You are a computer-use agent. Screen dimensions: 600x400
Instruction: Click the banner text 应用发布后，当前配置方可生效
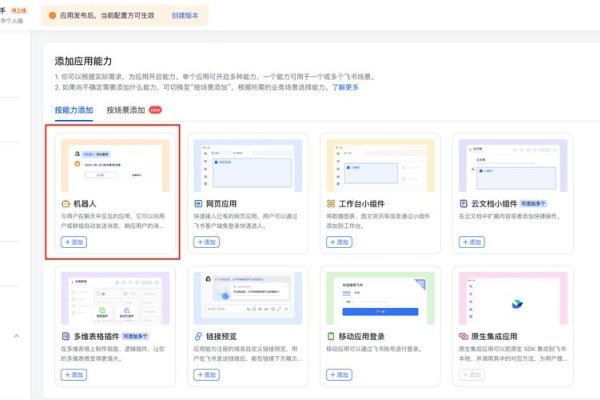107,15
